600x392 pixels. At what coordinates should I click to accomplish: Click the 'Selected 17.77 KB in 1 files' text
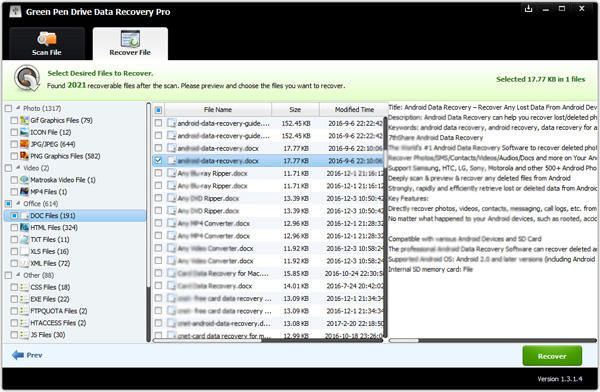(540, 79)
